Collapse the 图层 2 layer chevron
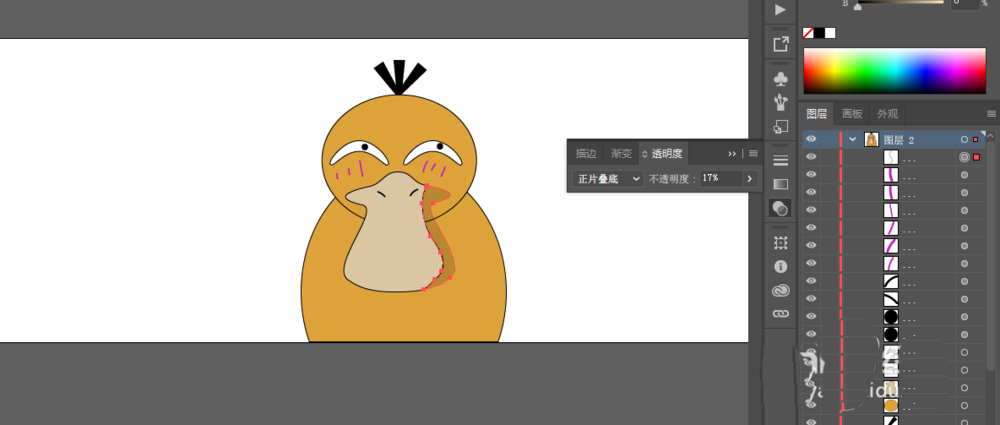This screenshot has width=1000, height=425. (853, 139)
